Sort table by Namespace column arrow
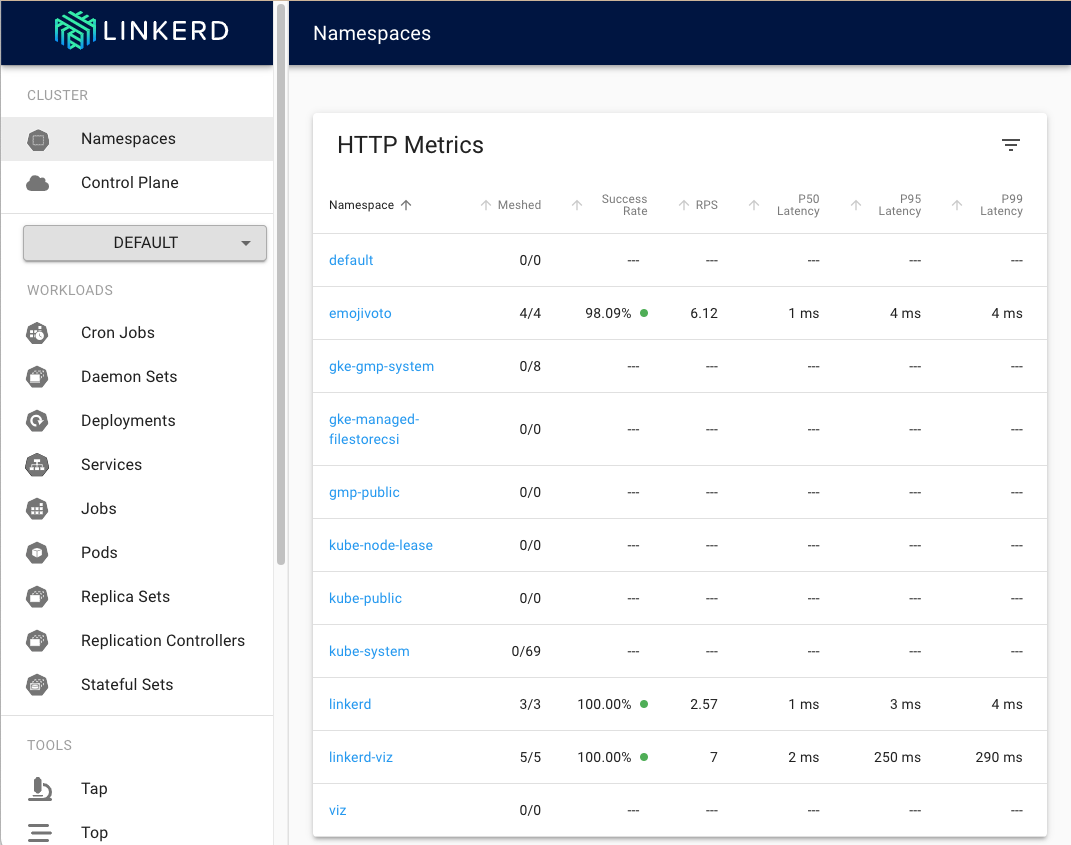The image size is (1071, 845). click(406, 205)
